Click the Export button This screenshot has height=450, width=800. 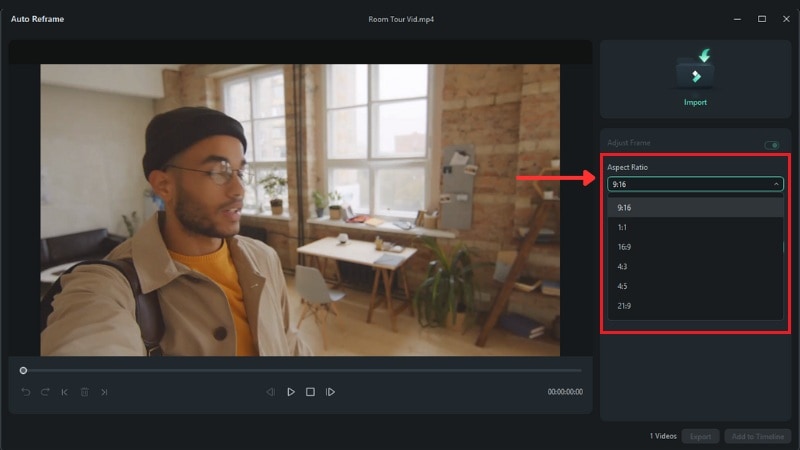coord(701,436)
